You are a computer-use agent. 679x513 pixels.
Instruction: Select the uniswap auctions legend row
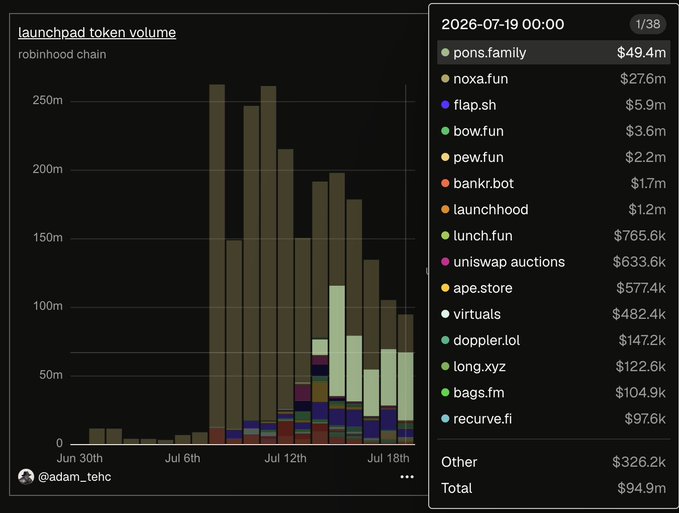coord(553,261)
